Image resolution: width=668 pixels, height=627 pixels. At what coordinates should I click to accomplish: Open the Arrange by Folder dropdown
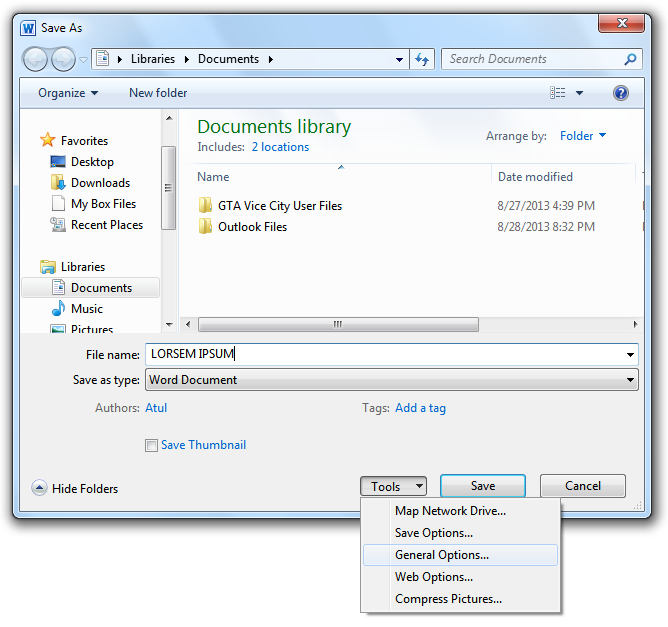coord(583,135)
